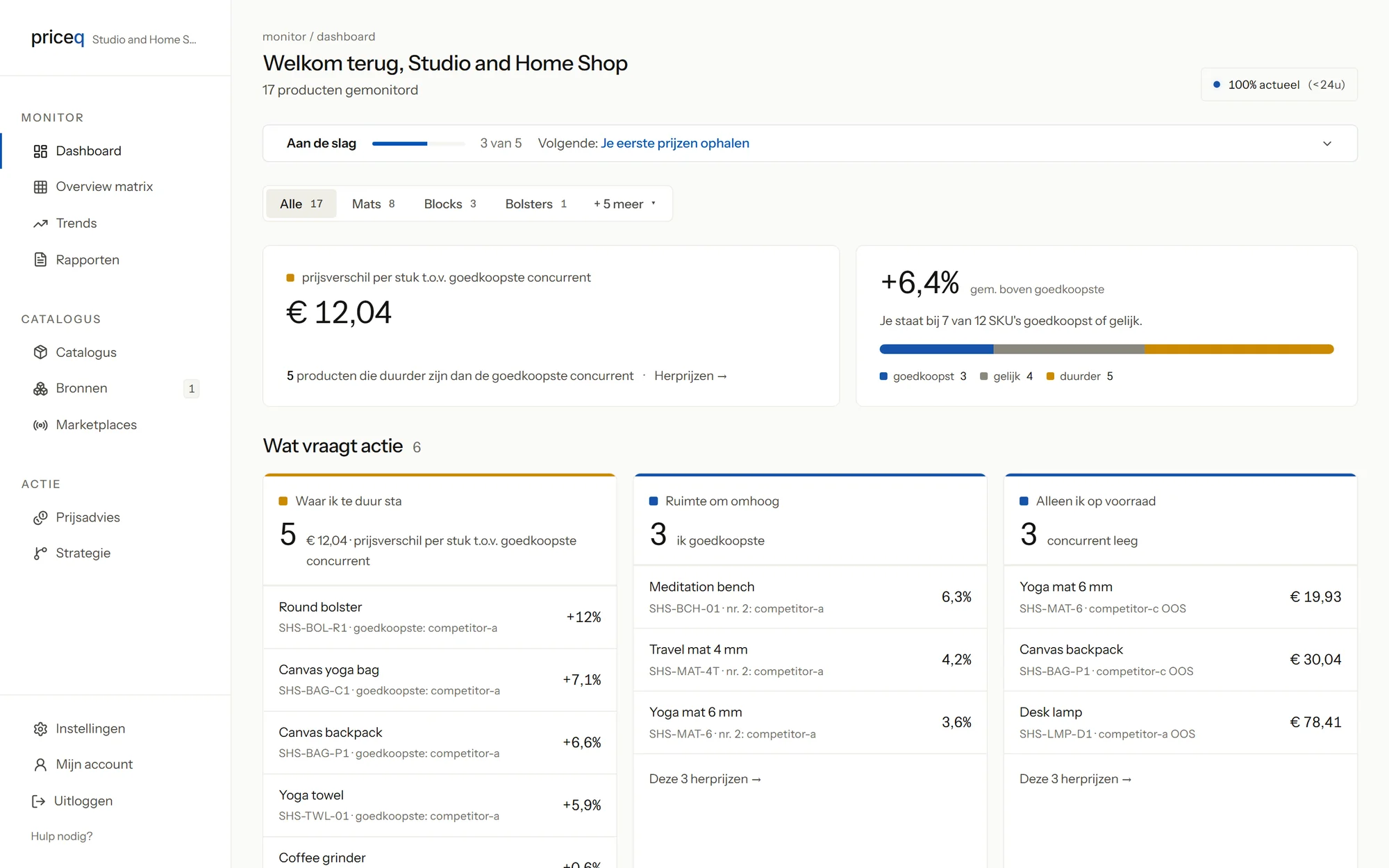Screen dimensions: 1389x868
Task: Click the Uitloggen link
Action: pos(83,801)
